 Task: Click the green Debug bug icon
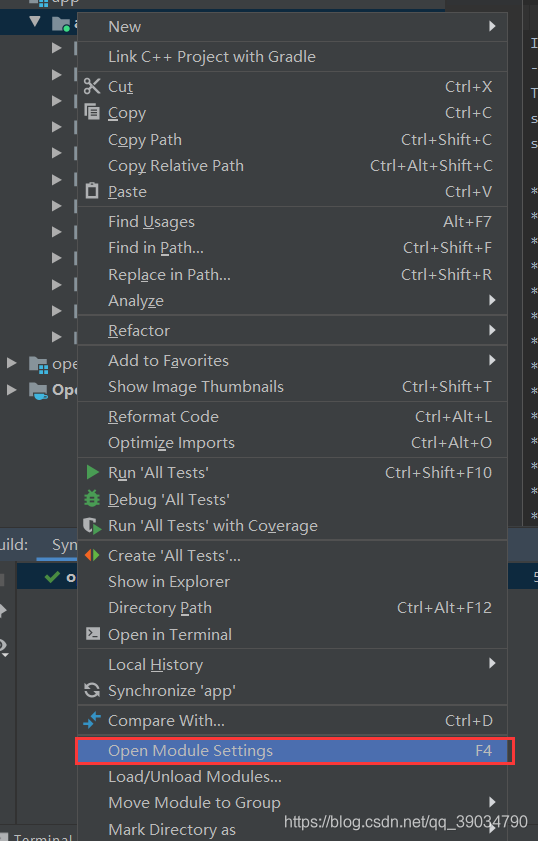point(92,499)
